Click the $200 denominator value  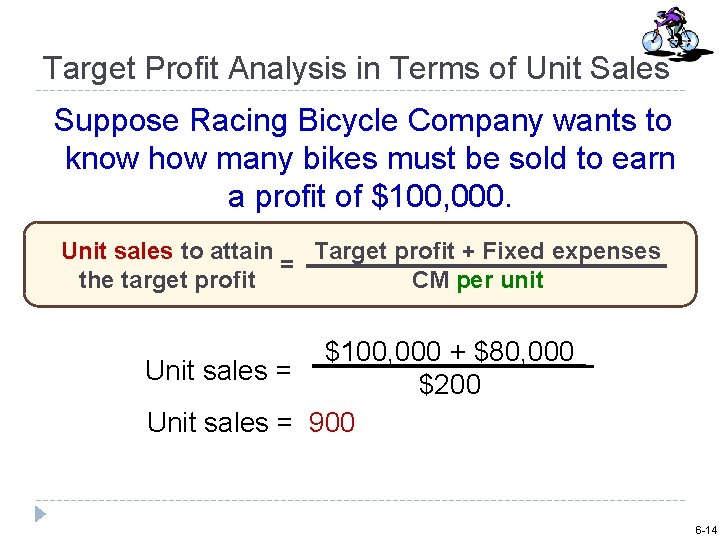coord(450,385)
